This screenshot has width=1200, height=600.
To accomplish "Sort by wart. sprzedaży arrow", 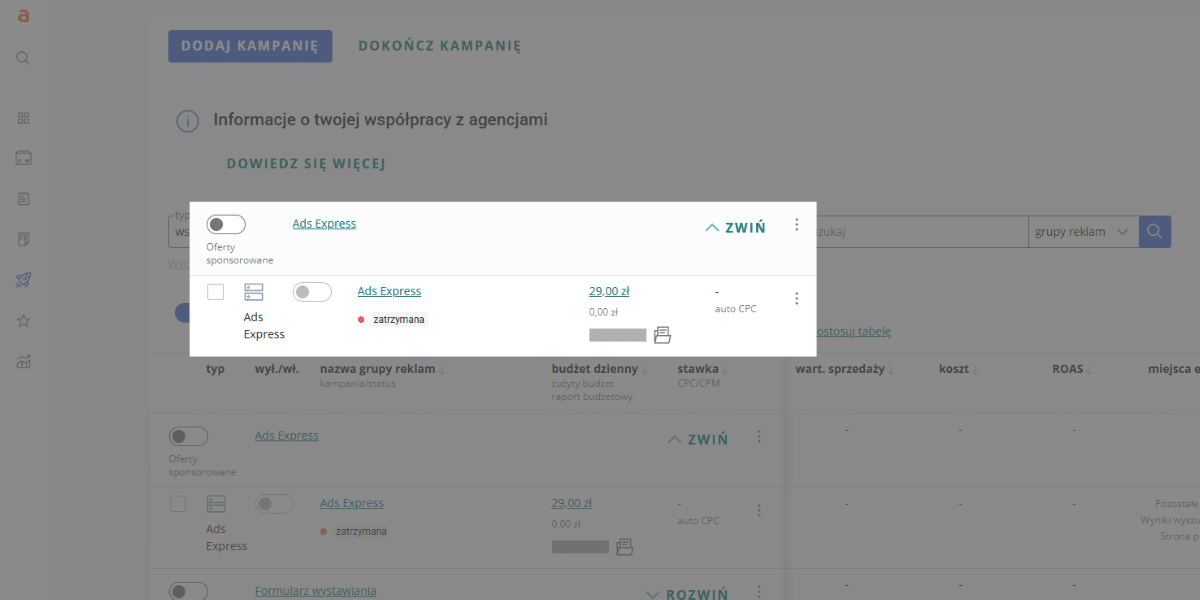I will (x=891, y=370).
